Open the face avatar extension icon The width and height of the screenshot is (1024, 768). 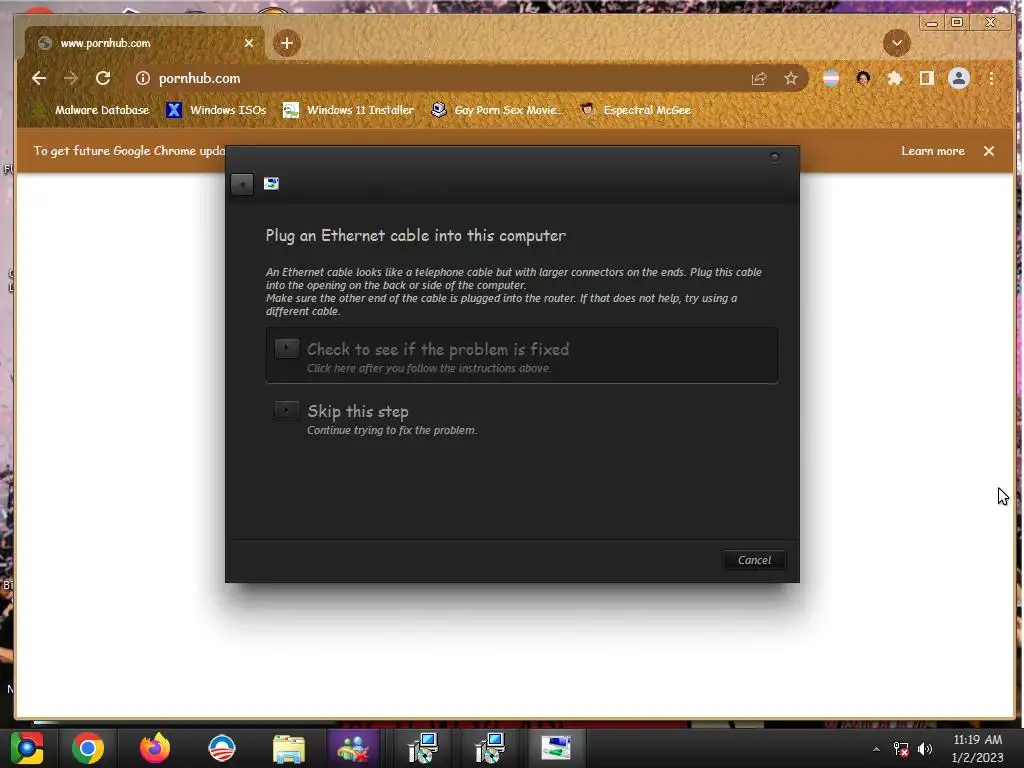coord(863,78)
